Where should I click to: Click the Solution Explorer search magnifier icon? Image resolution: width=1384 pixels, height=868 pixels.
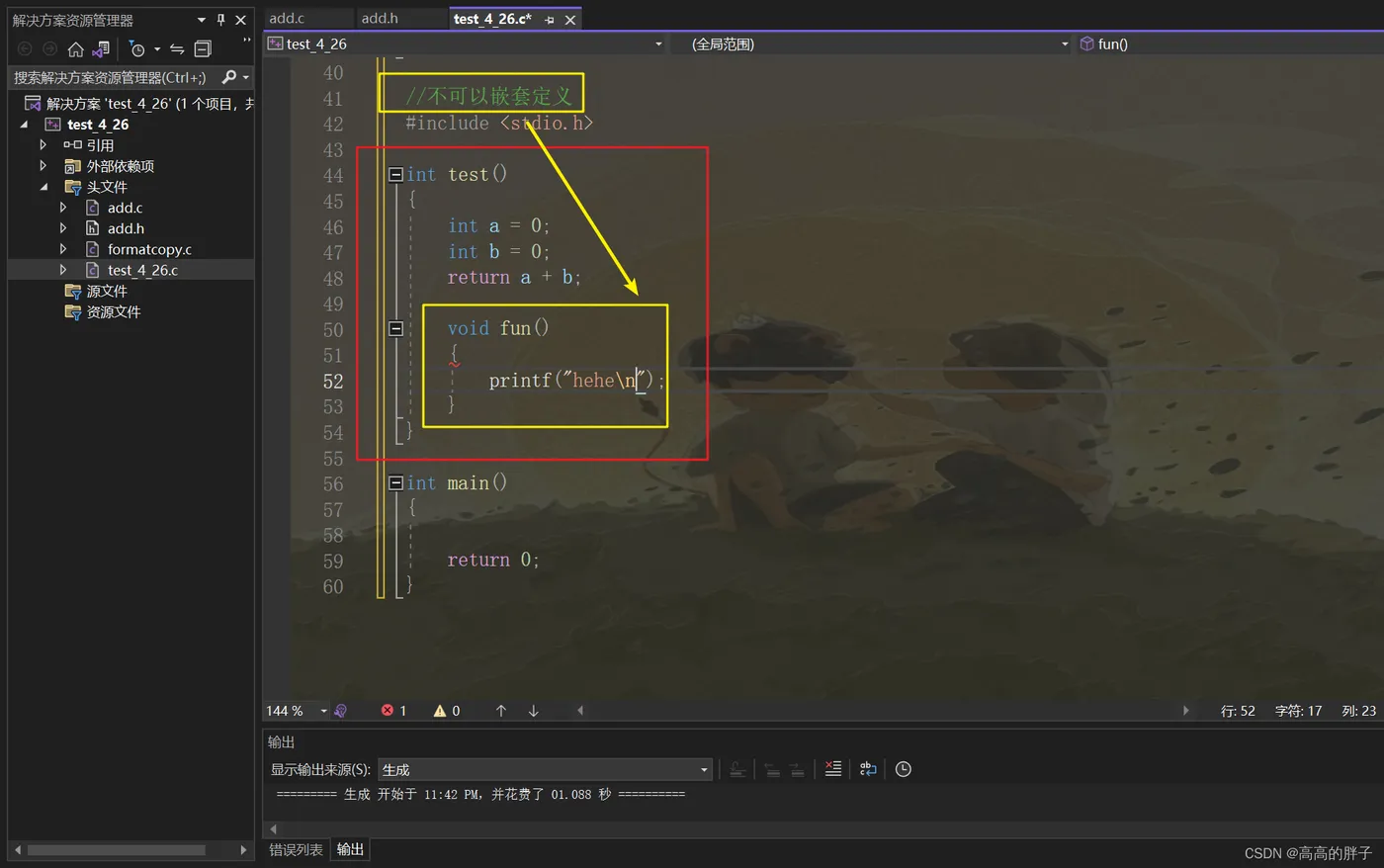coord(229,77)
